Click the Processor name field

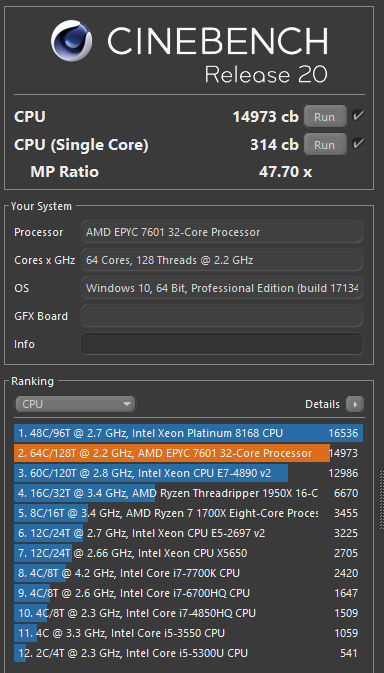(x=222, y=232)
